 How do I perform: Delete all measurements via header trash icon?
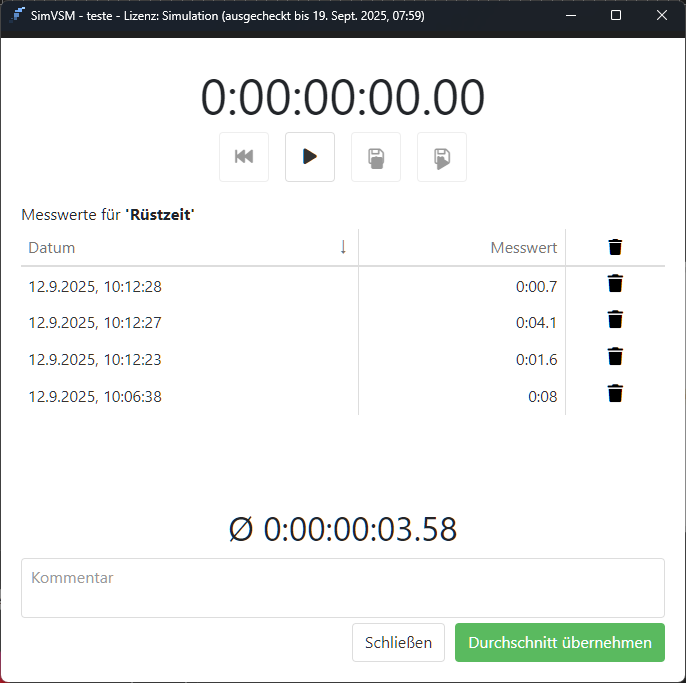pos(615,247)
